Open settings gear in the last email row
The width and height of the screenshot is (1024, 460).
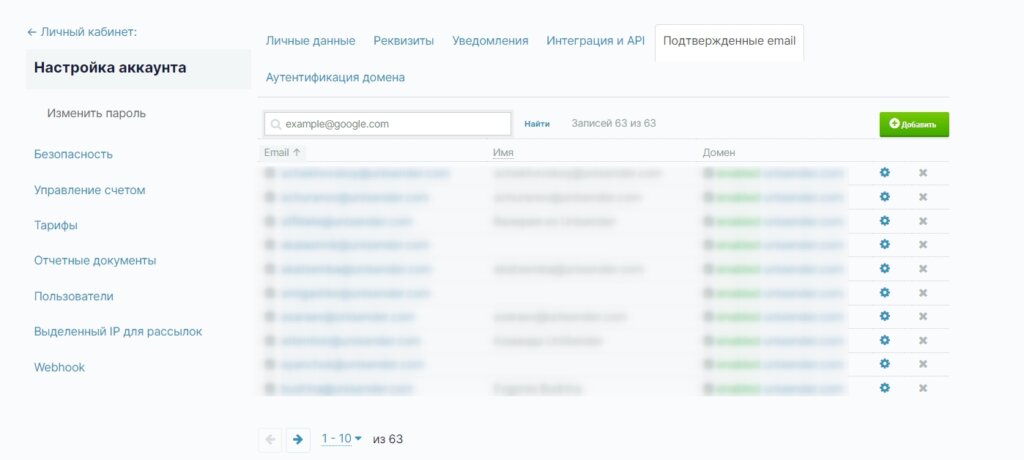[x=884, y=387]
